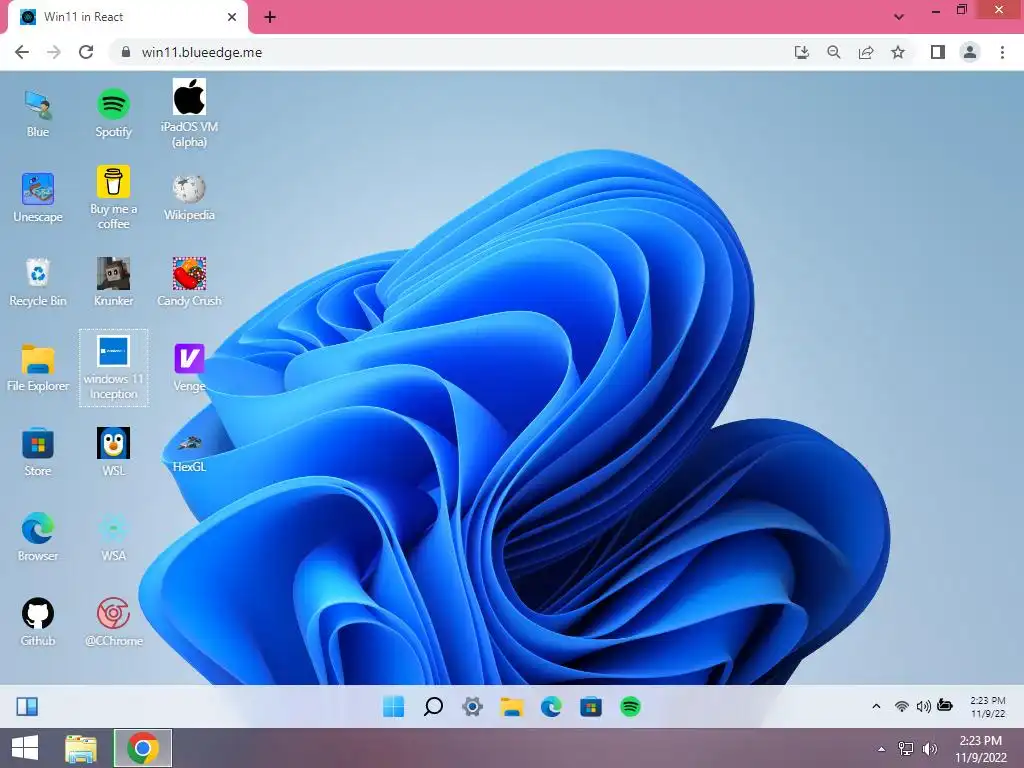Open the Github desktop icon

38,622
